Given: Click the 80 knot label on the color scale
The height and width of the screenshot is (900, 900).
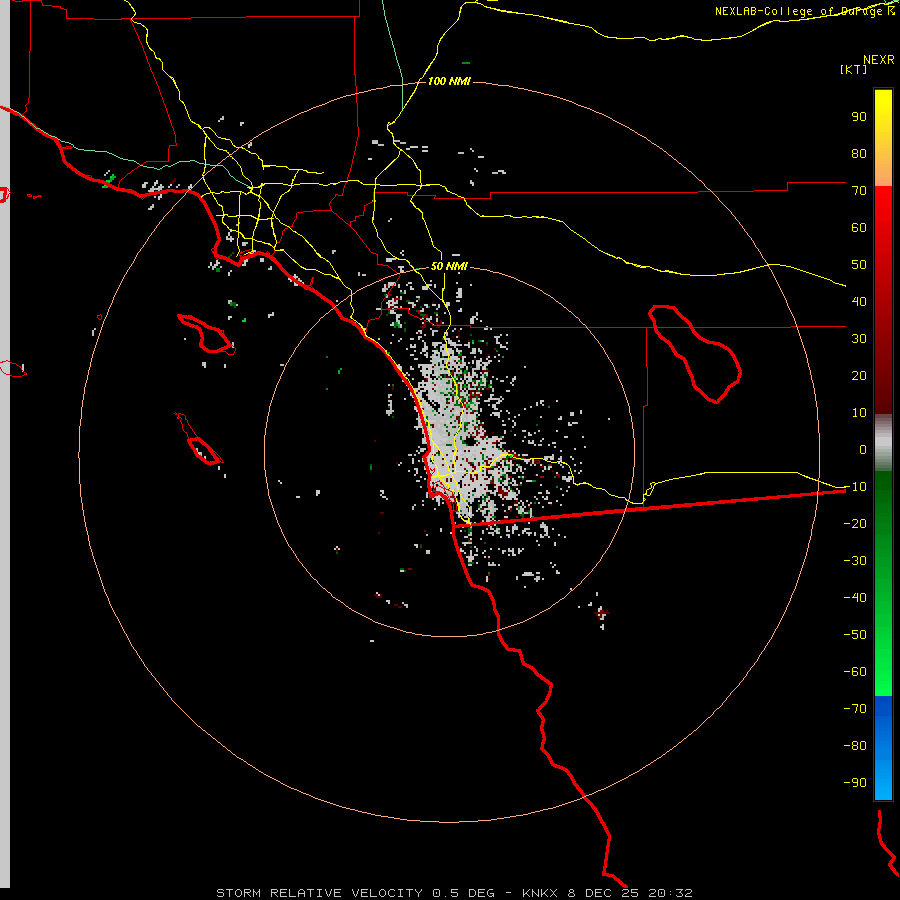Looking at the screenshot, I should click(x=859, y=153).
